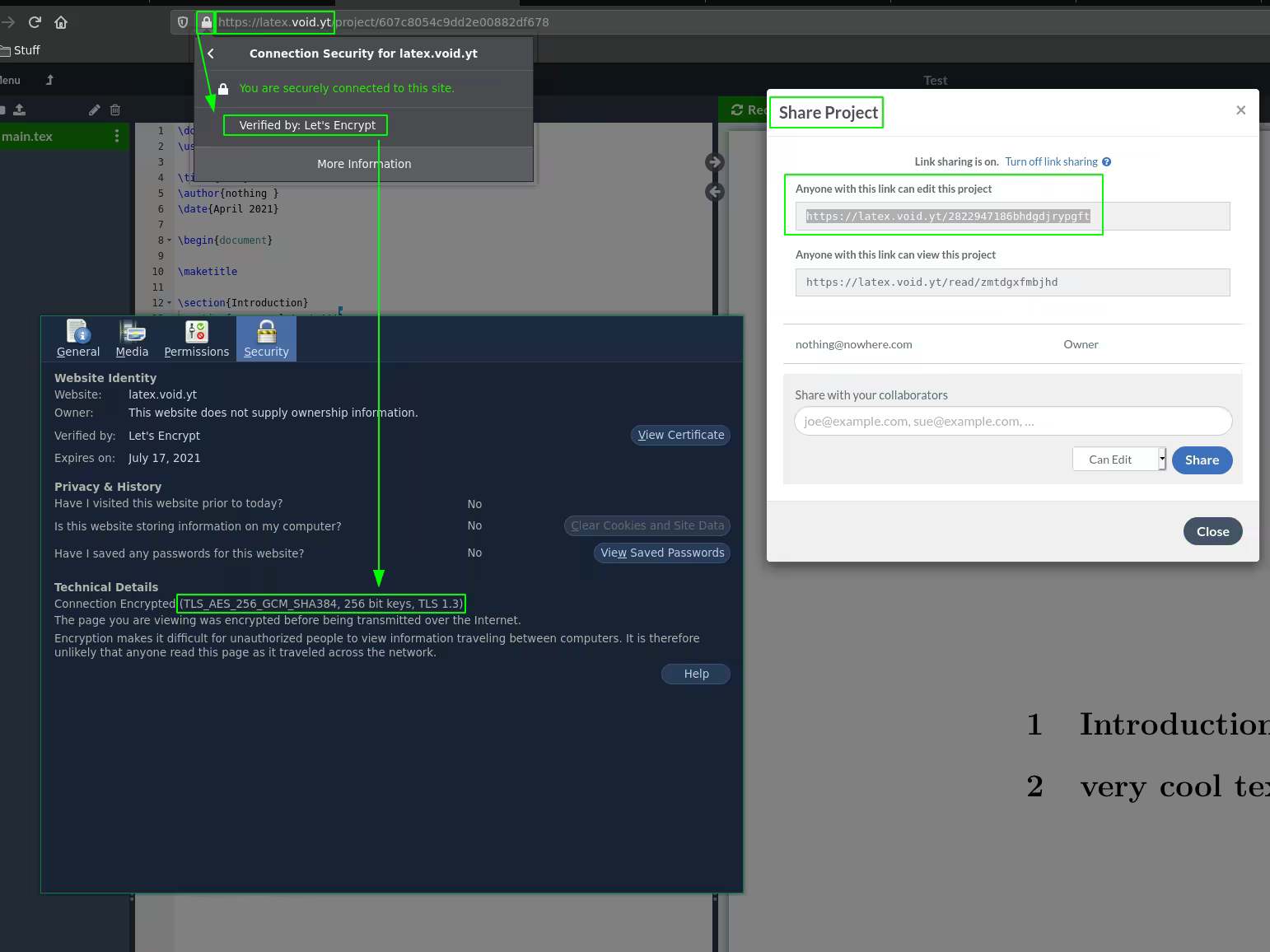1270x952 pixels.
Task: Select the Security tab in Page Info
Action: pos(266,338)
